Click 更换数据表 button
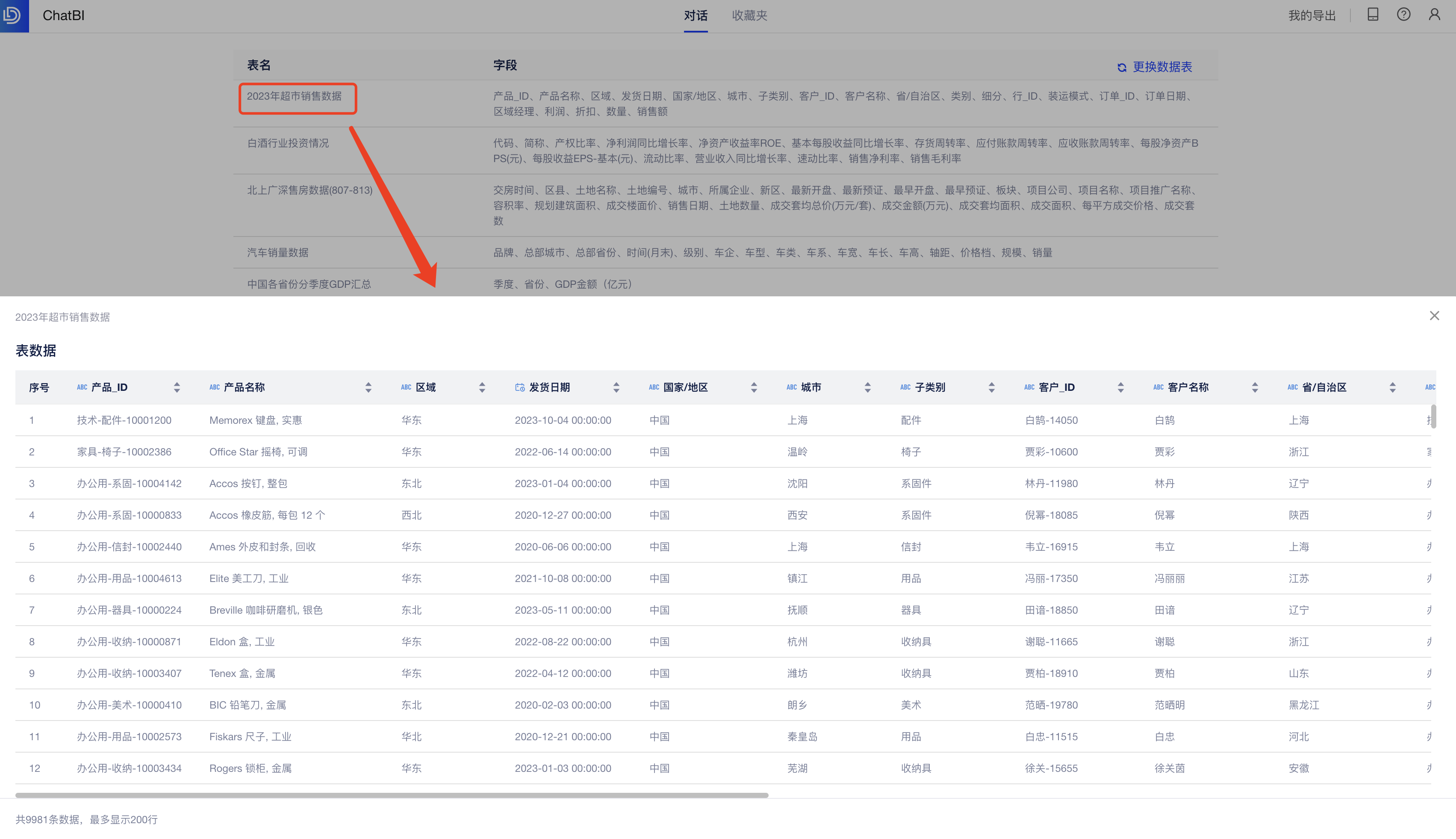Viewport: 1456px width, 839px height. 1162,67
